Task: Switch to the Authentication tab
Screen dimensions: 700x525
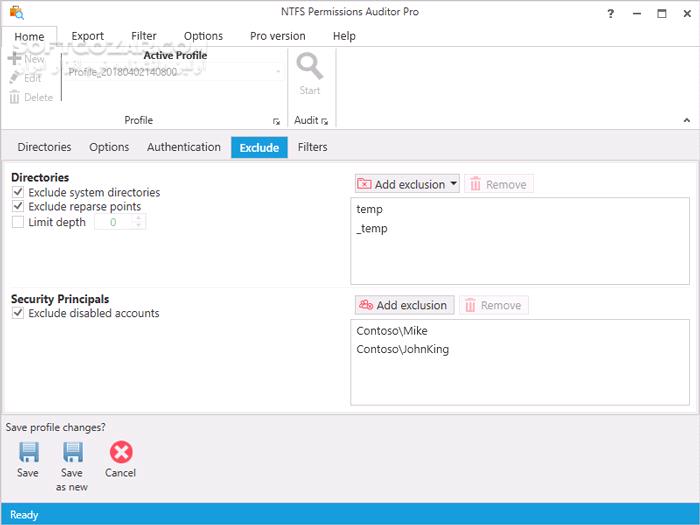Action: (x=184, y=147)
